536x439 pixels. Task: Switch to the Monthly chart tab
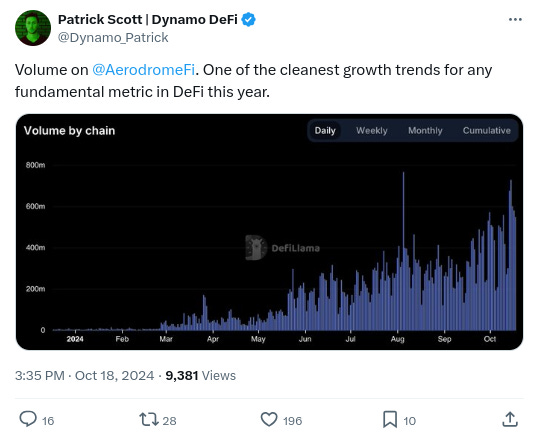coord(425,130)
